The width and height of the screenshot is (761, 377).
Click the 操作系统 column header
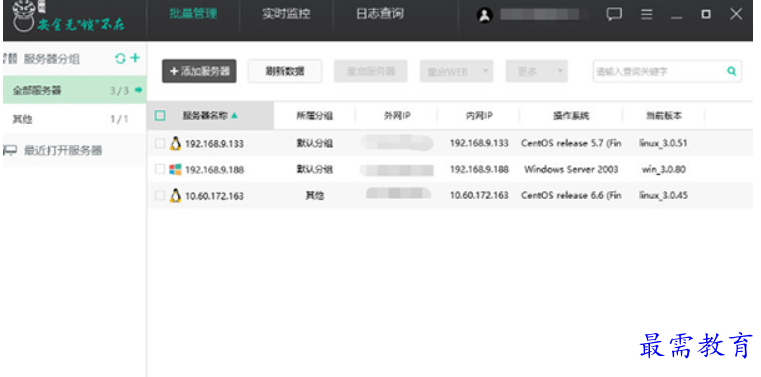coord(571,115)
